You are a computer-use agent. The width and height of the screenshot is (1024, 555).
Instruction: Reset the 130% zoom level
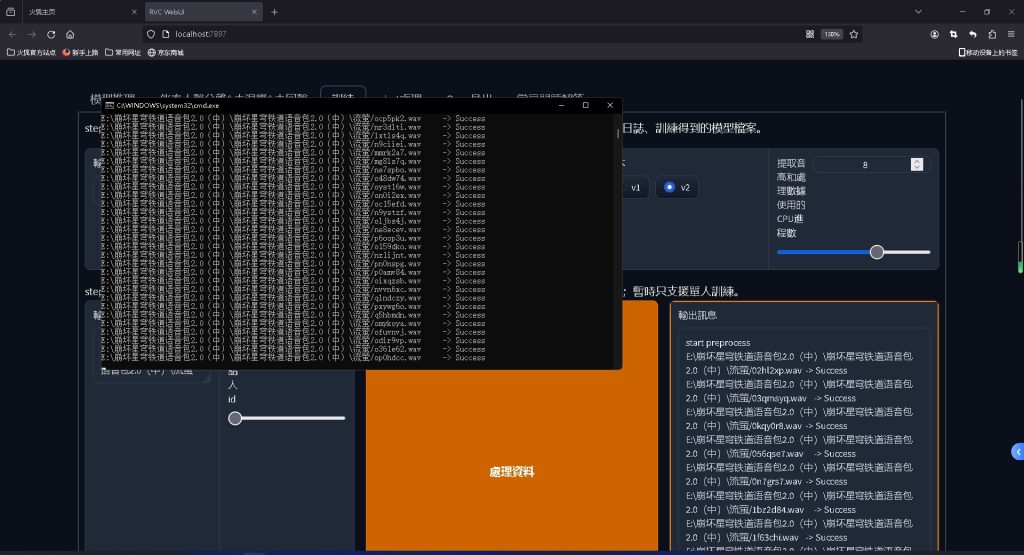coord(831,34)
